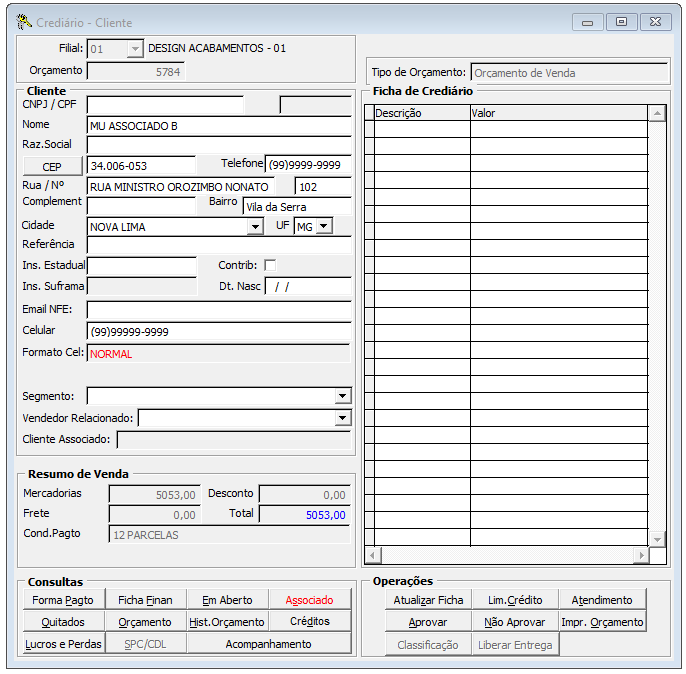Click the Não Aprovar button
Viewport: 686px width, 674px height.
[x=514, y=622]
